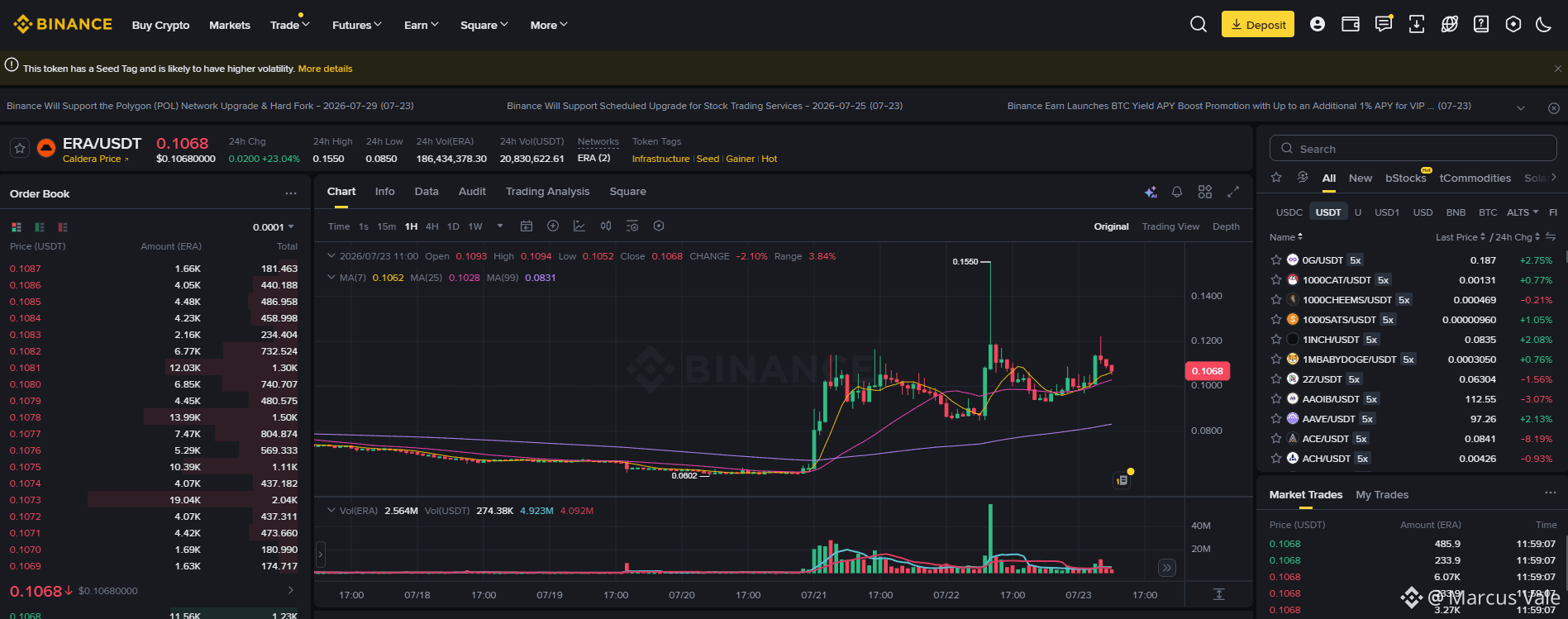Open the help book icon

tap(1481, 25)
